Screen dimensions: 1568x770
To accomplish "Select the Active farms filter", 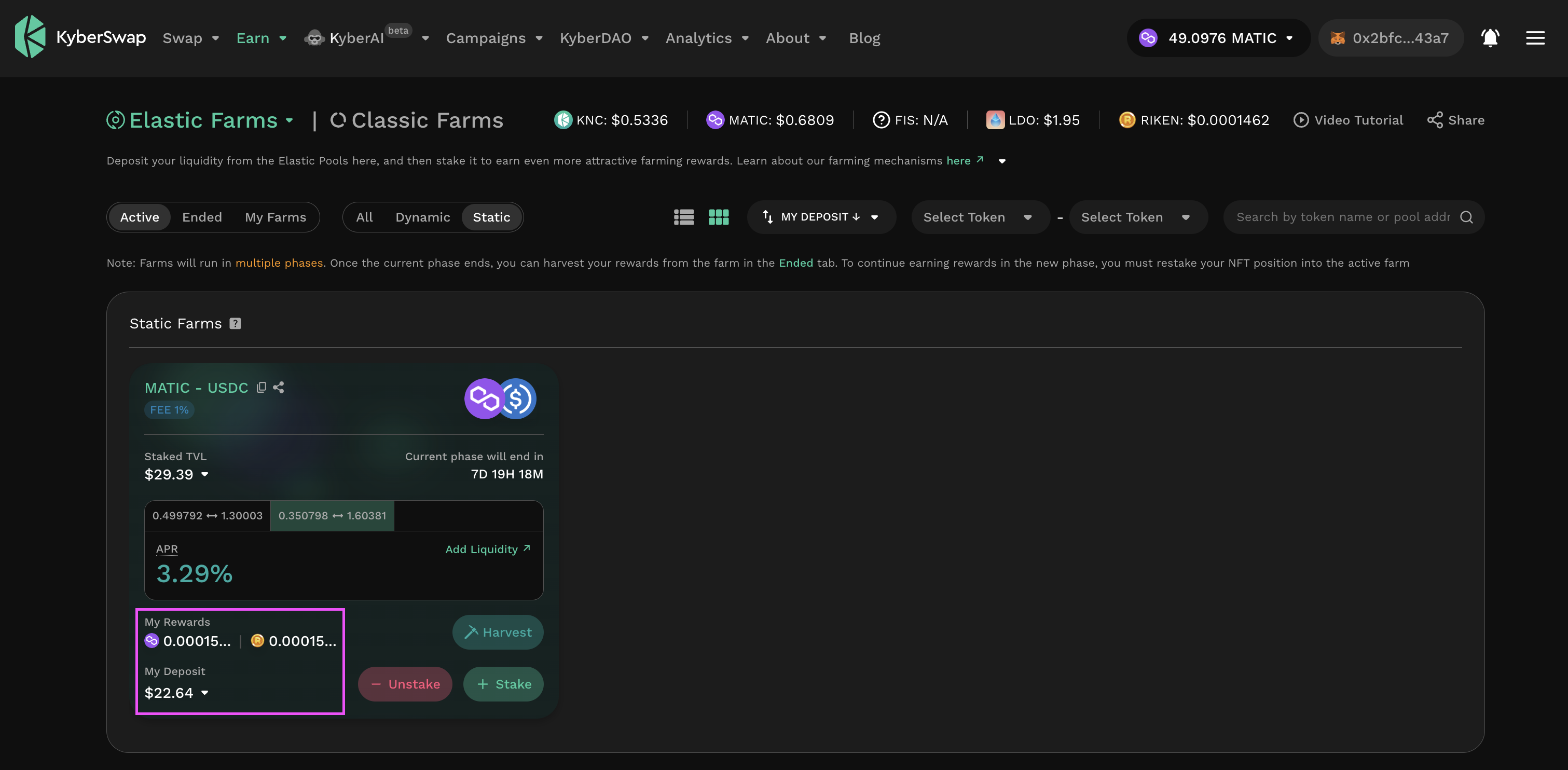I will tap(140, 217).
